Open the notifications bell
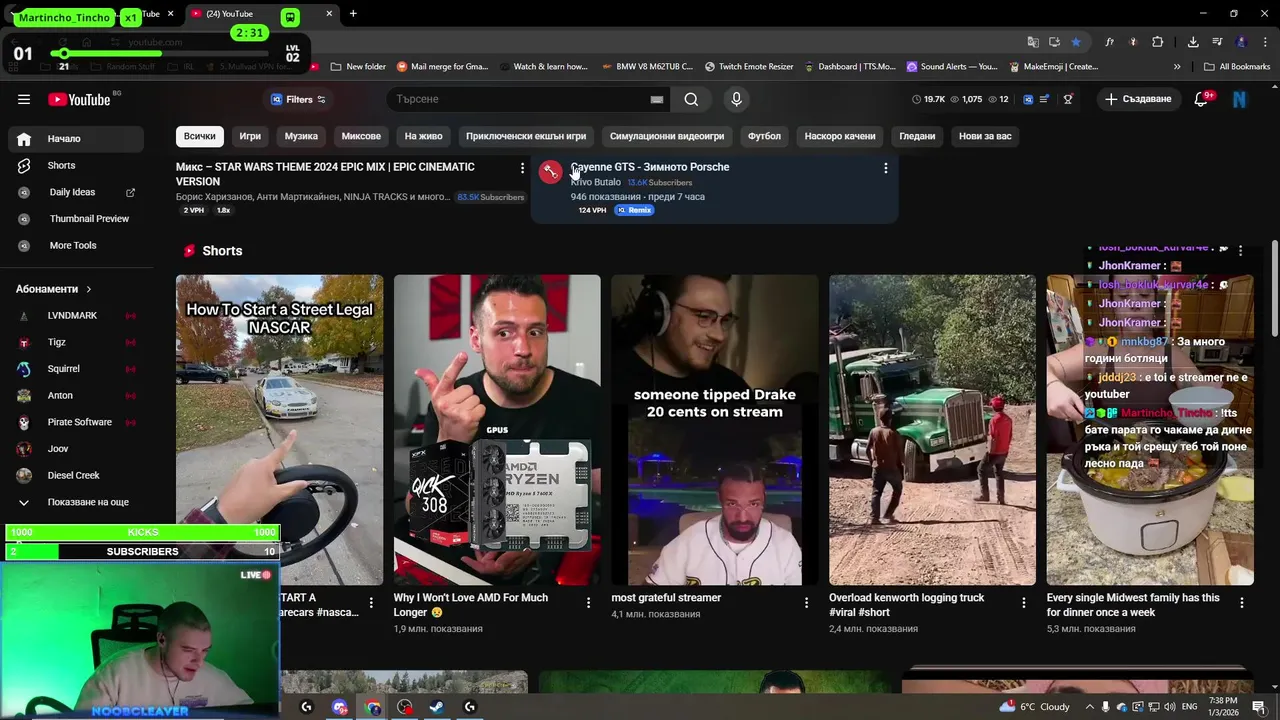 click(x=1202, y=99)
